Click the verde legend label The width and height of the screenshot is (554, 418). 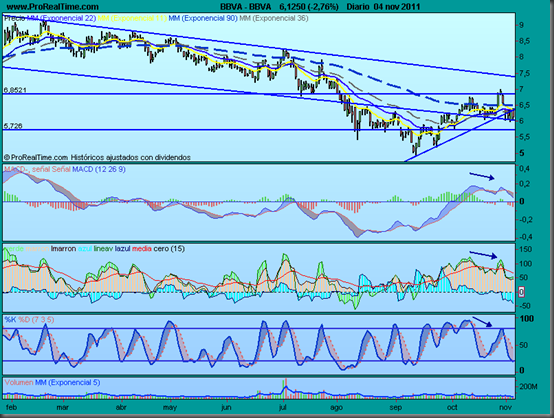click(14, 249)
